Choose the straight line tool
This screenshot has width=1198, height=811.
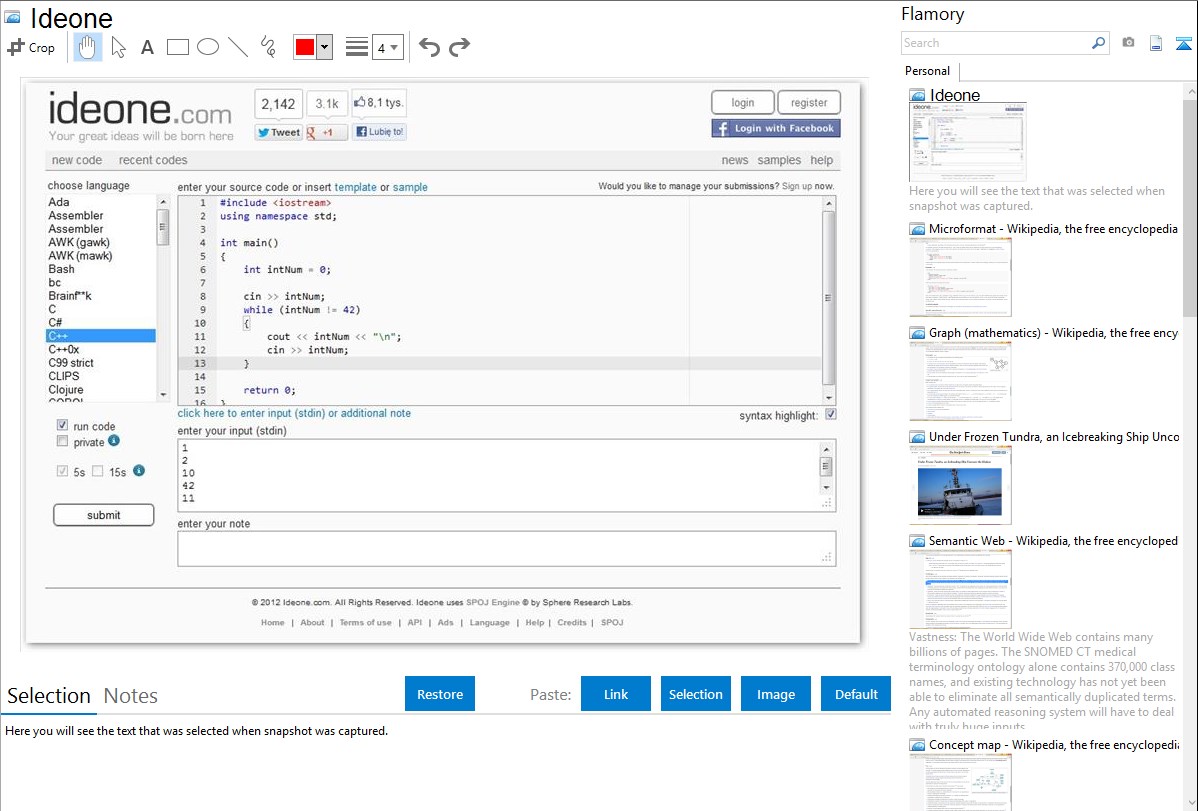(x=238, y=47)
